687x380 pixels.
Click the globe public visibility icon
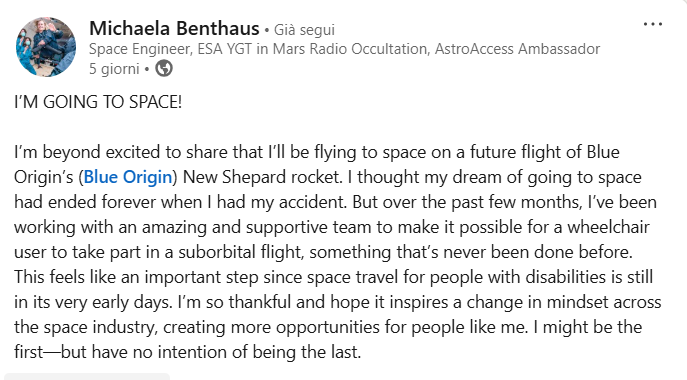coord(164,68)
